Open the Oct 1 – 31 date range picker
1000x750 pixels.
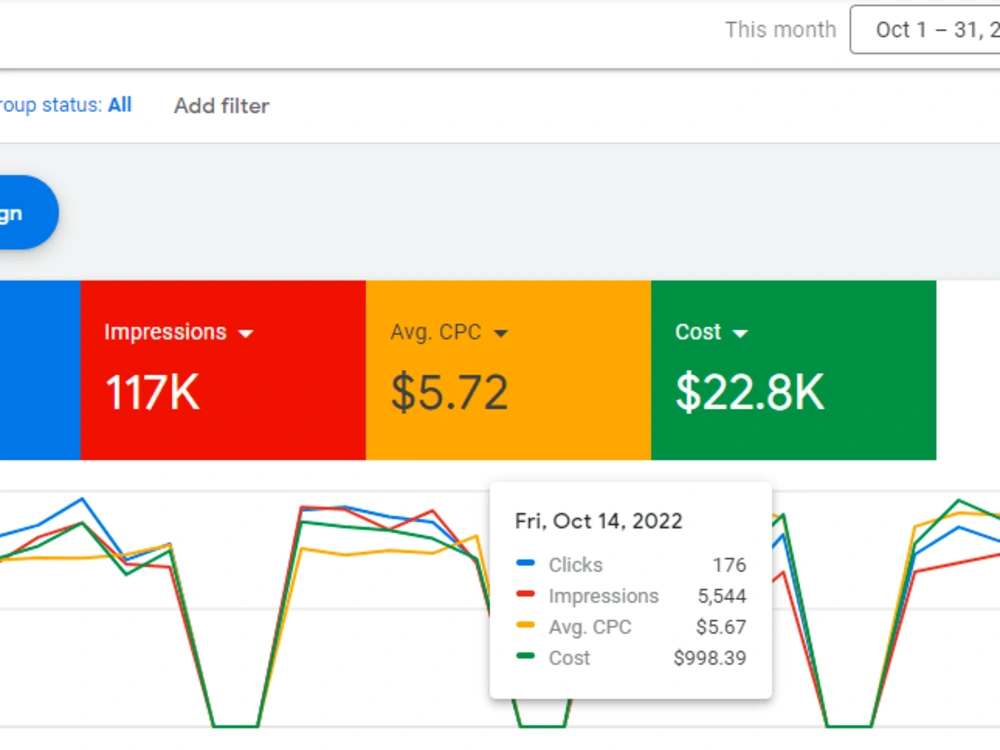tap(925, 29)
